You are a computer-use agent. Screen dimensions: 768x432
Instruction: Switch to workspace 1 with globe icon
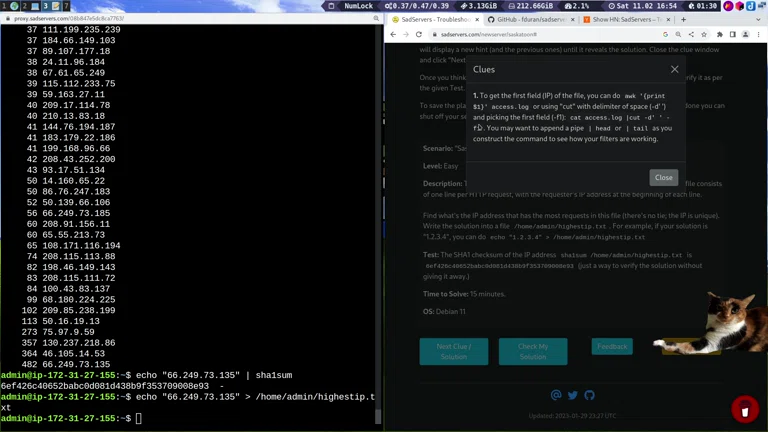[10, 6]
